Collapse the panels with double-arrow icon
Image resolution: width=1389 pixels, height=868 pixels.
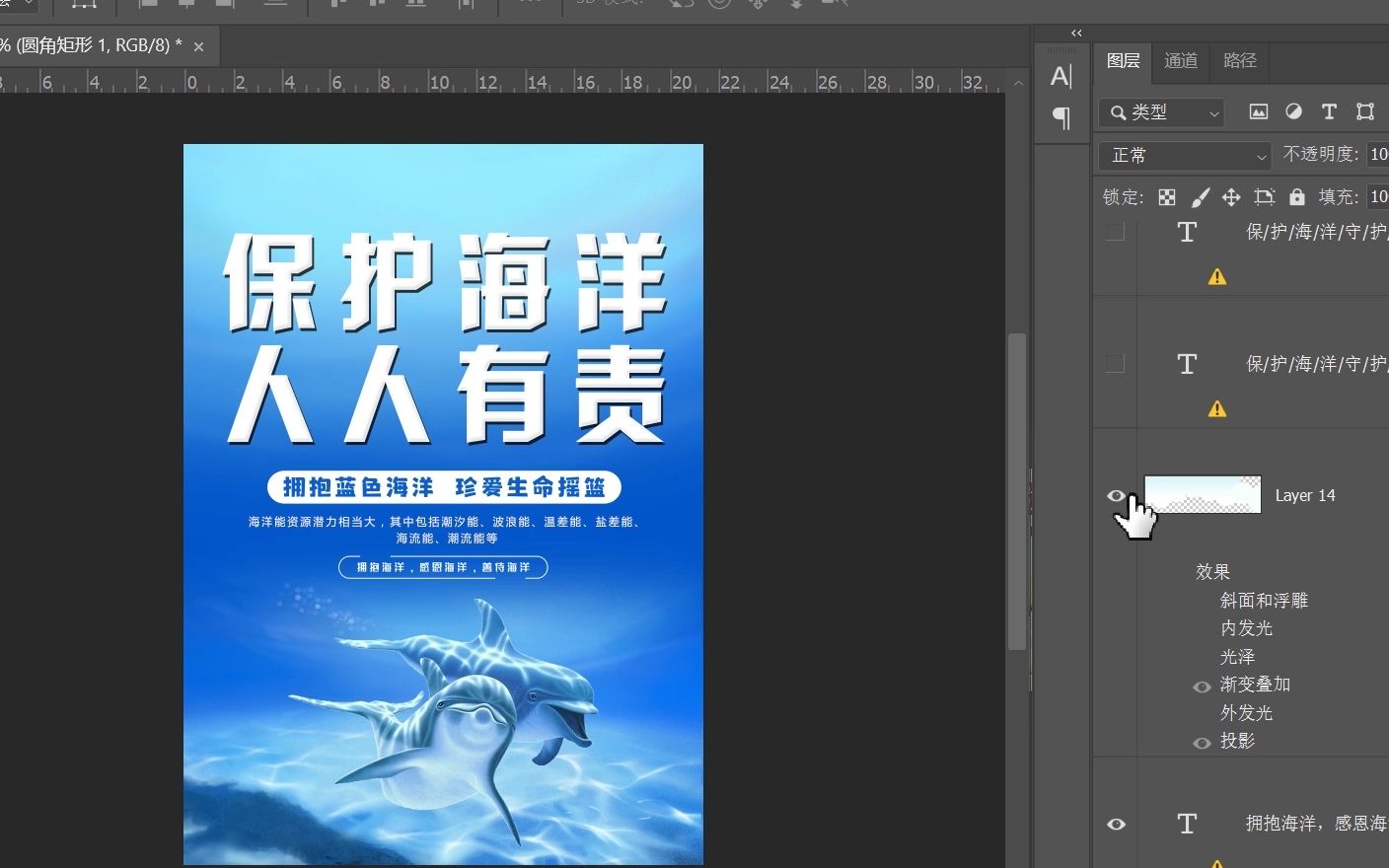point(1076,33)
